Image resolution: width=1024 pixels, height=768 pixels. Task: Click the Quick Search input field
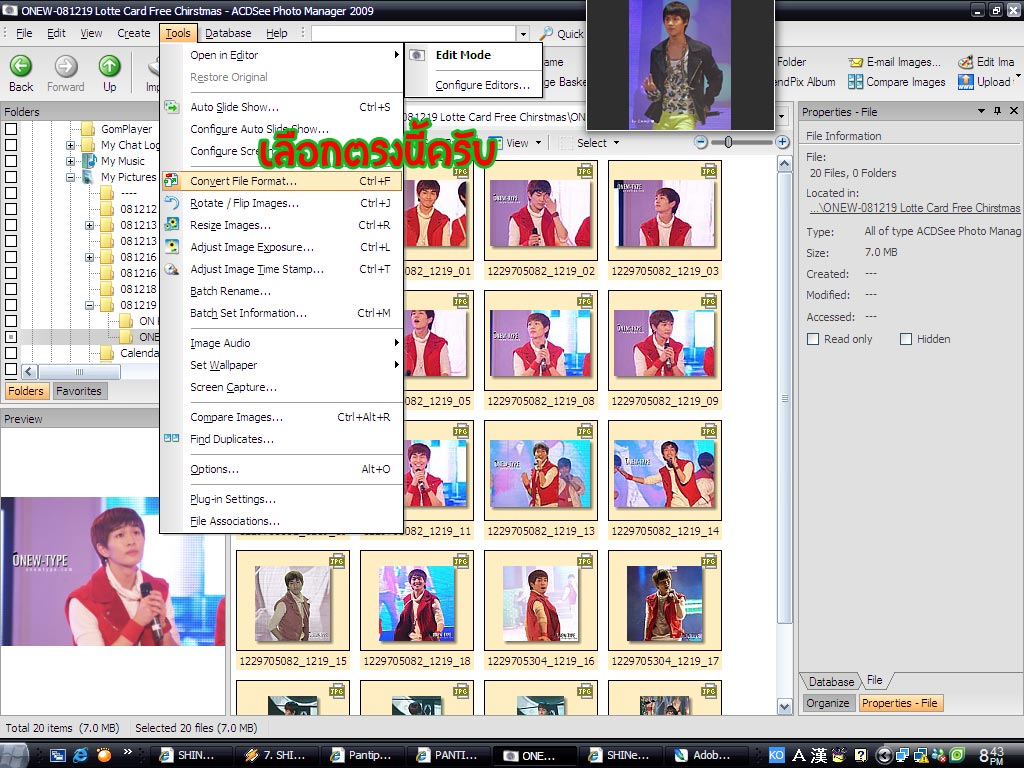pyautogui.click(x=414, y=33)
